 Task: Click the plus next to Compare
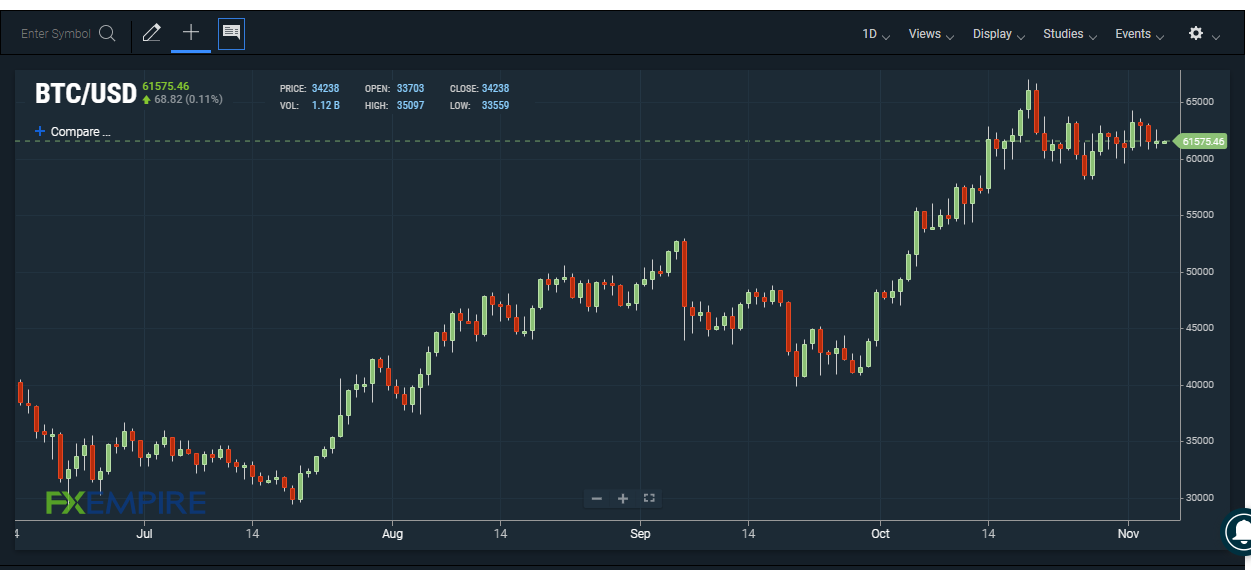[40, 131]
